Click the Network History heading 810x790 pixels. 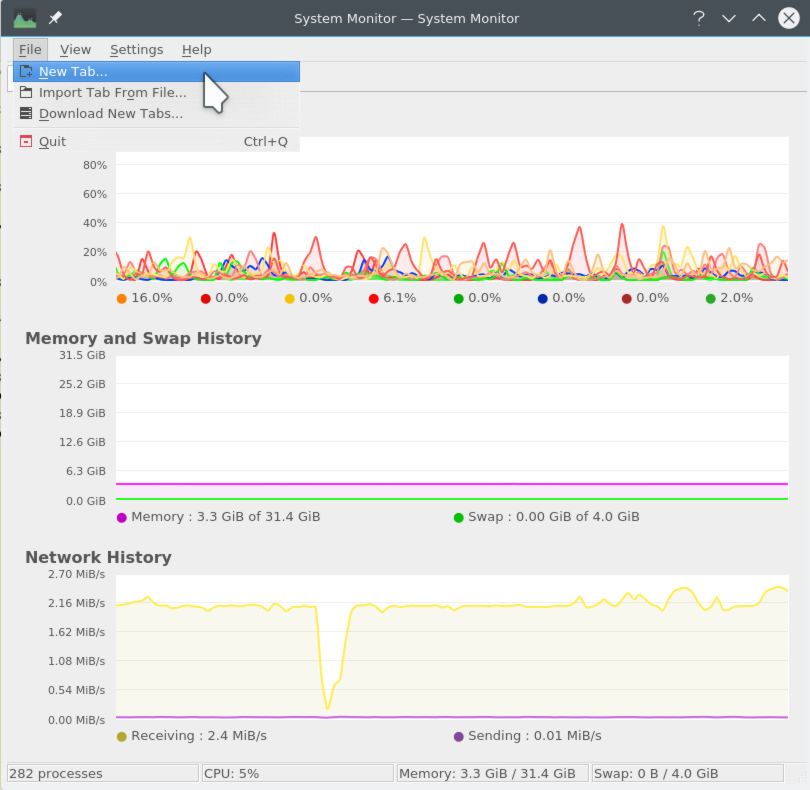pos(99,557)
